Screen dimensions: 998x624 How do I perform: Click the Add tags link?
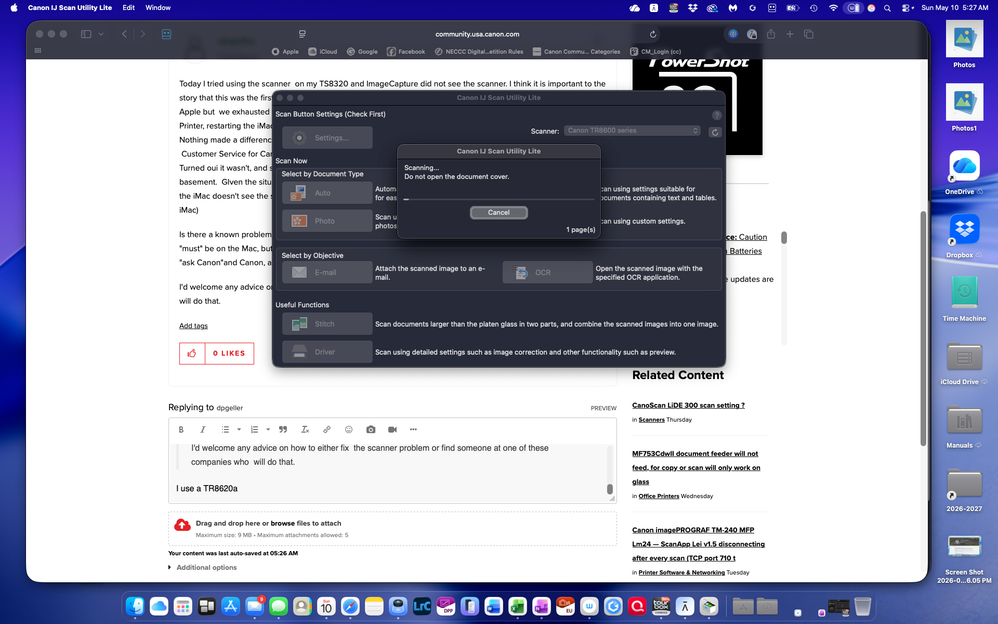pos(193,325)
